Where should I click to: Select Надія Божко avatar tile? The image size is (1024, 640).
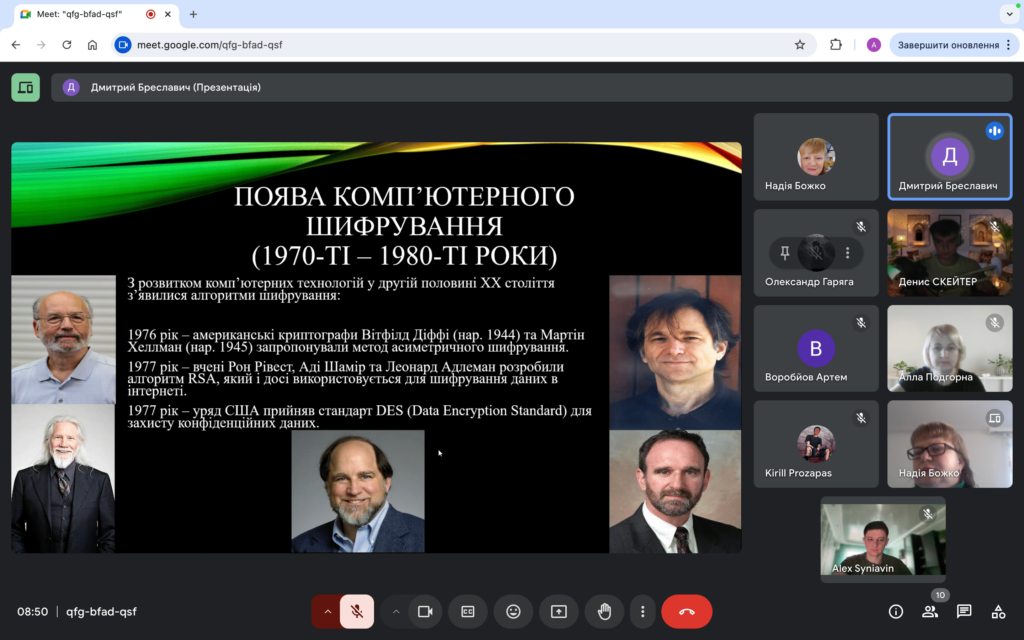(816, 157)
